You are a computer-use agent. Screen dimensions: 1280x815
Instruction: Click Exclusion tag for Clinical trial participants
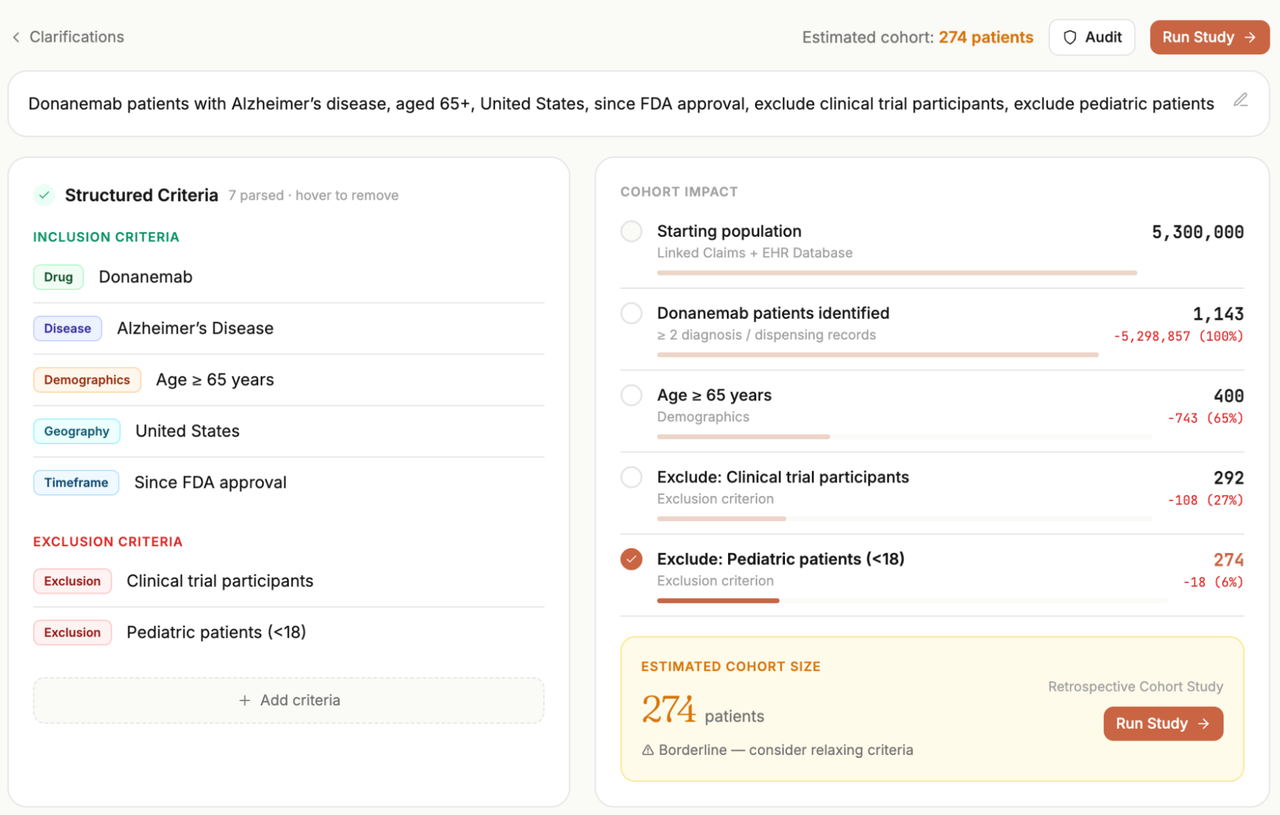72,581
